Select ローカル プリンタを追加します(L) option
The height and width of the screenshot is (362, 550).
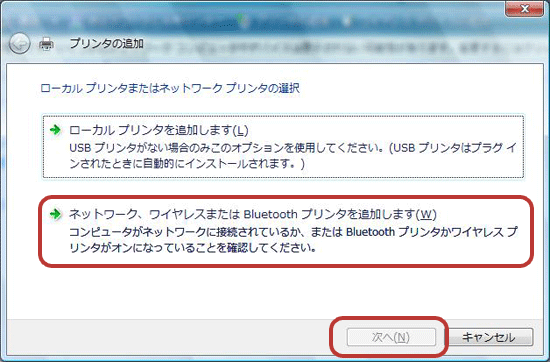tap(283, 146)
